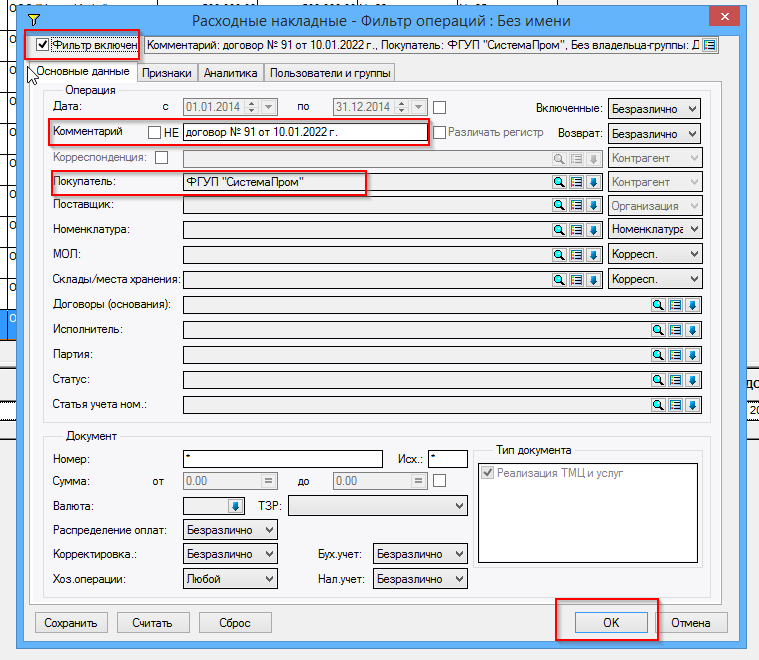Click the blue arrow icon in the Статус row
The height and width of the screenshot is (660, 759).
click(x=691, y=380)
